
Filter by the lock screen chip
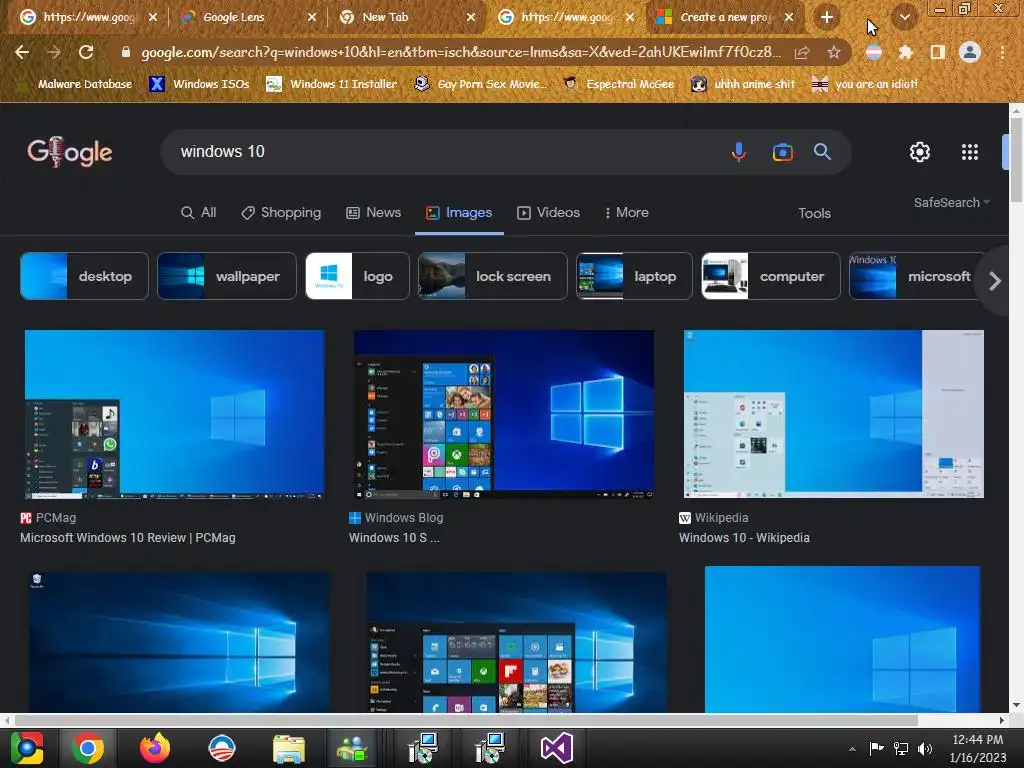492,276
